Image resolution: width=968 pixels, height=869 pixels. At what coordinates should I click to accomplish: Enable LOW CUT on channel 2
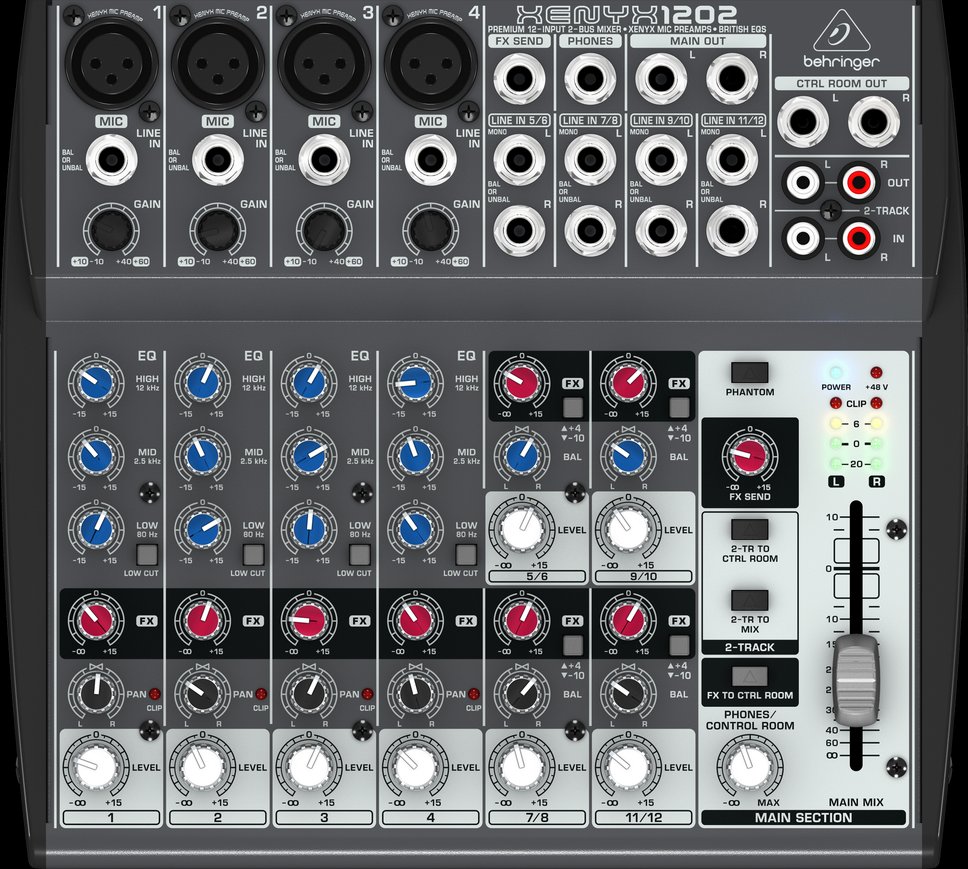pyautogui.click(x=253, y=555)
